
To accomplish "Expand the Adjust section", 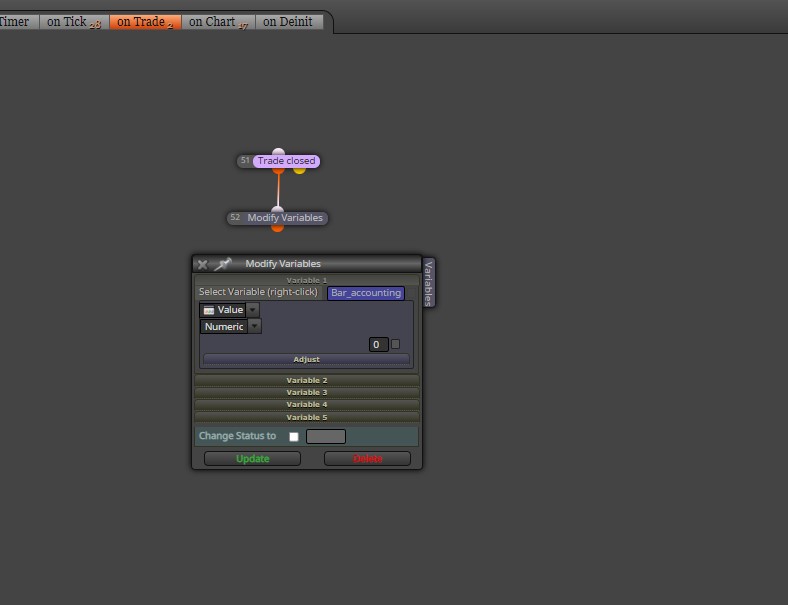I will [x=307, y=359].
